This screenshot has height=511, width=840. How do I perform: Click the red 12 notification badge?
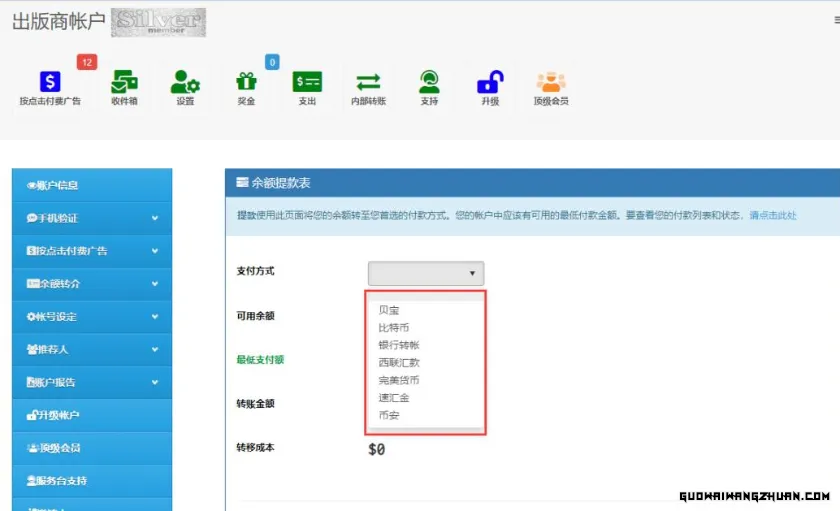87,62
